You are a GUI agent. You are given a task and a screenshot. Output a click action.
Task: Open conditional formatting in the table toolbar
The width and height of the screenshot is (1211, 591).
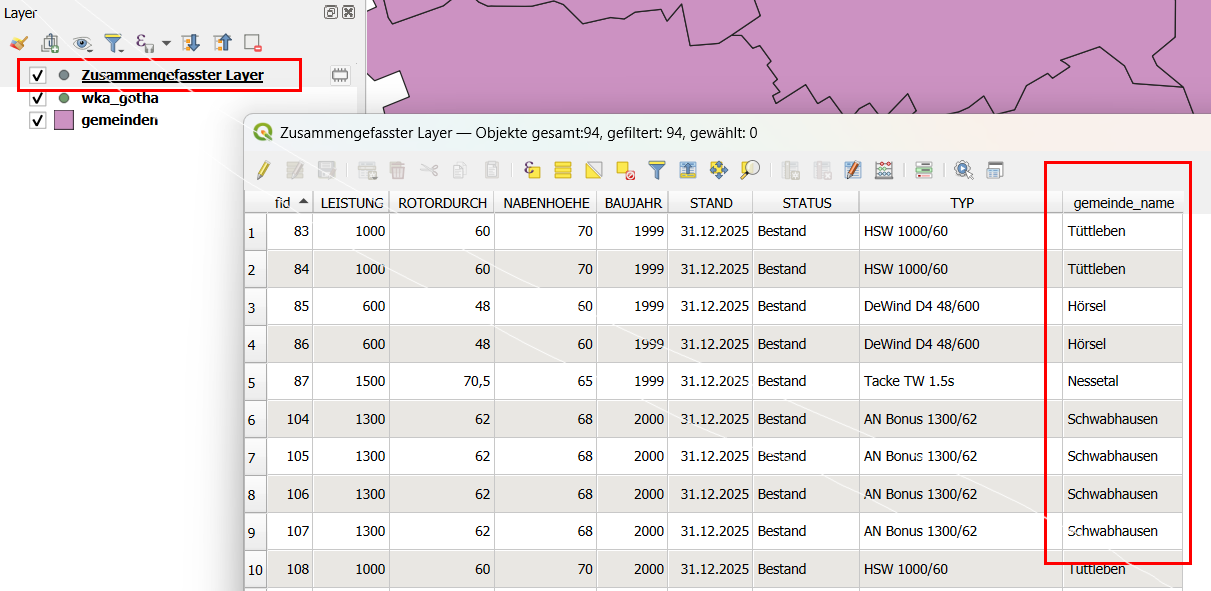click(x=923, y=170)
